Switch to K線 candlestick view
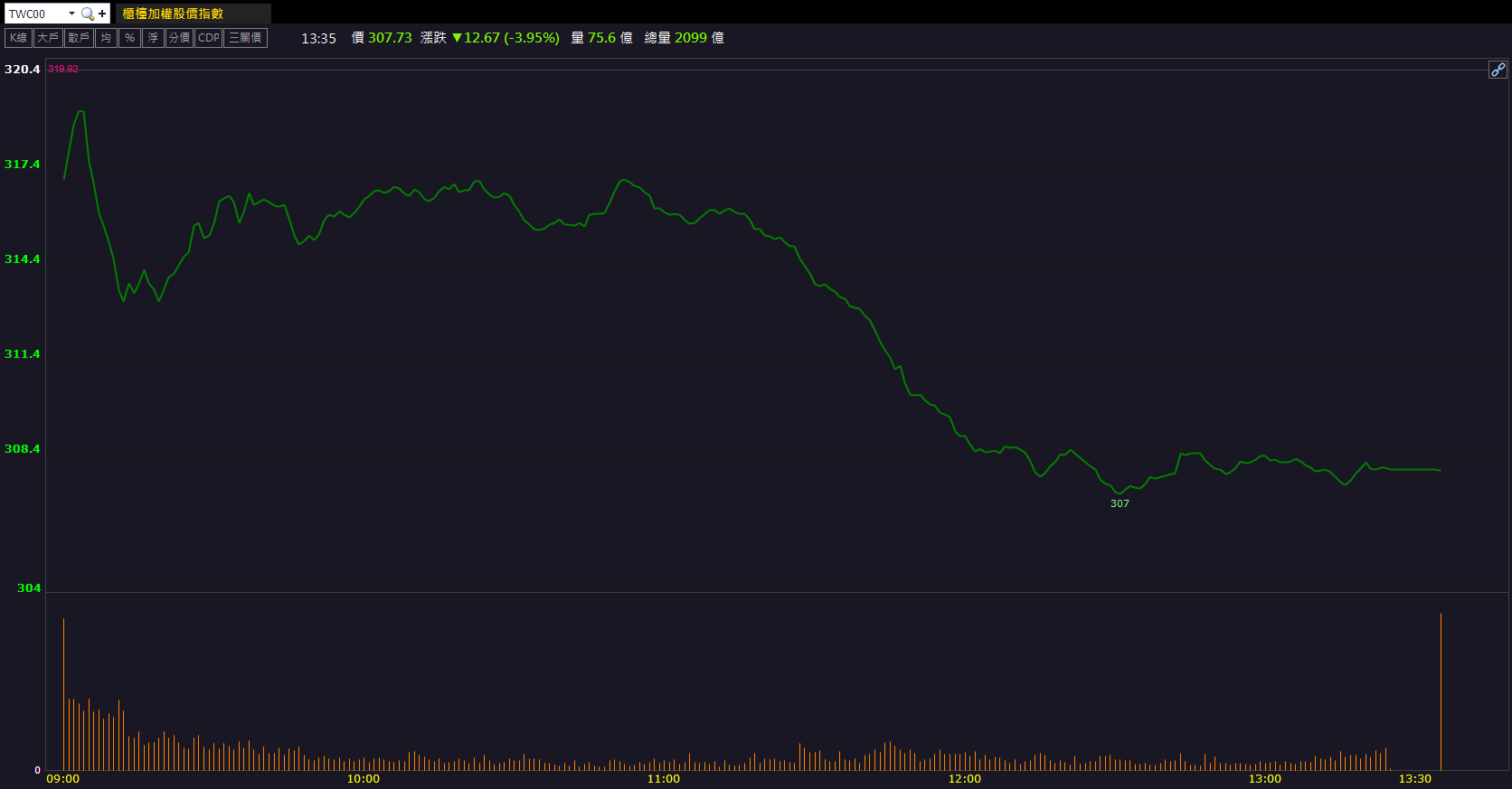The width and height of the screenshot is (1512, 789). tap(18, 38)
